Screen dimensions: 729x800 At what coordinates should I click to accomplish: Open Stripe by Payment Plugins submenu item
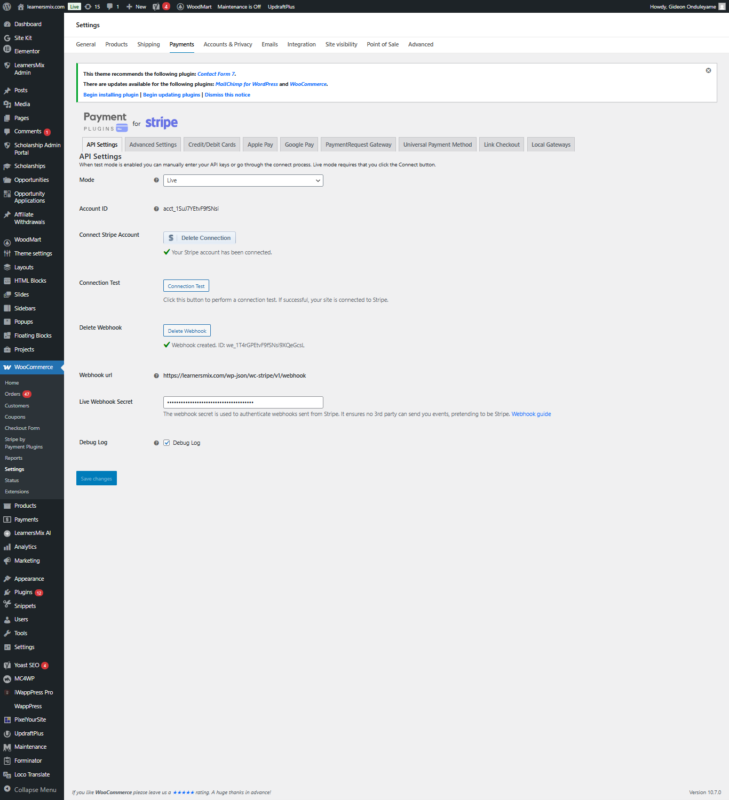(x=23, y=443)
